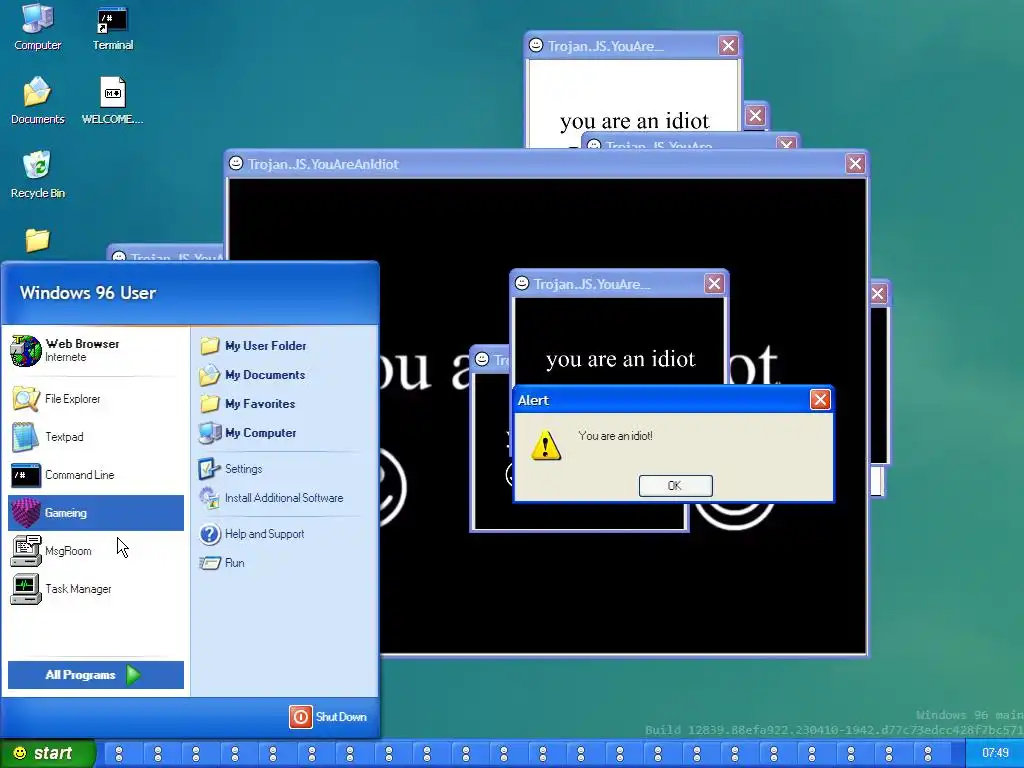Launch Task Manager from start menu
The width and height of the screenshot is (1024, 768).
(96, 588)
